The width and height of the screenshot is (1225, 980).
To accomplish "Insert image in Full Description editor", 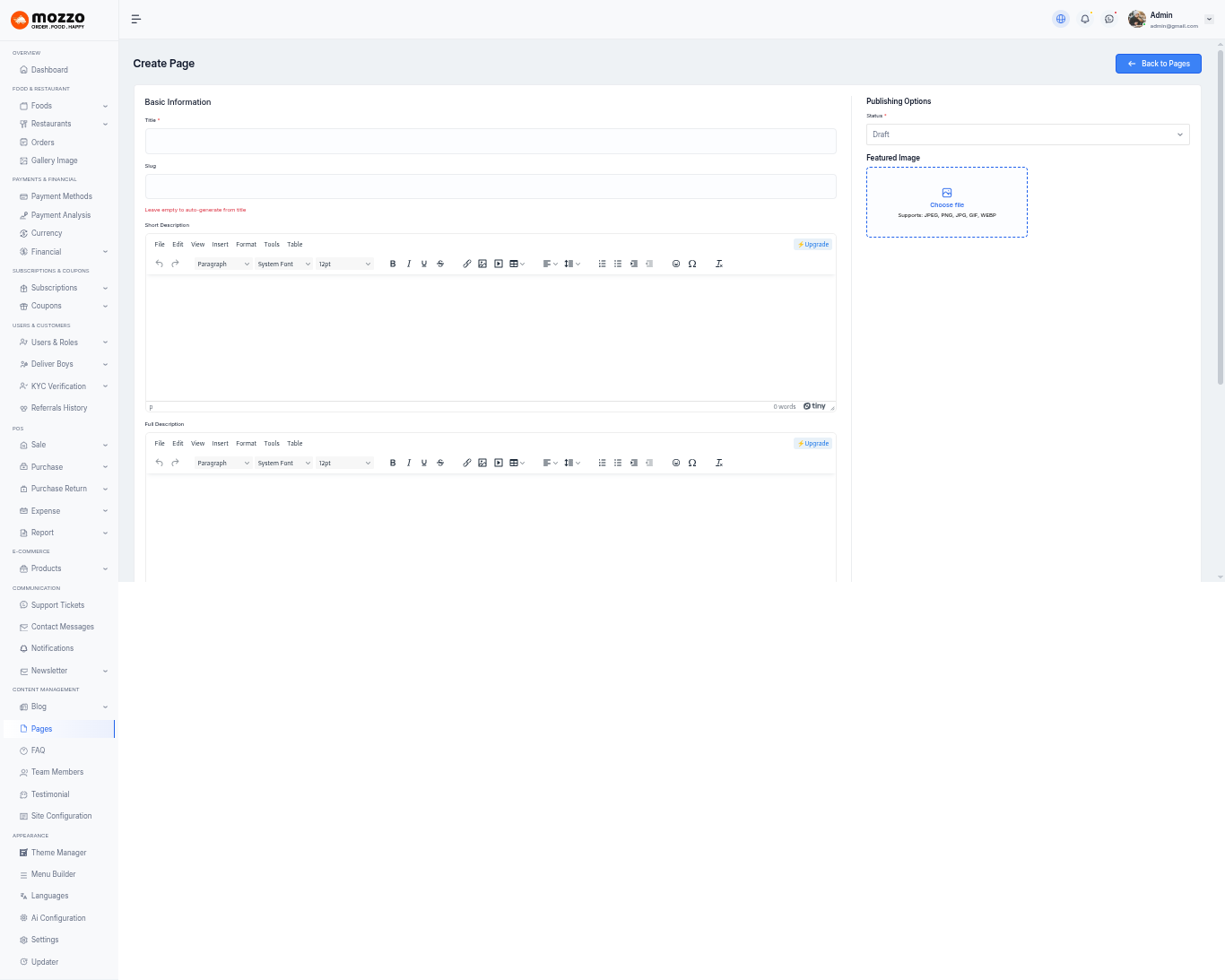I will coord(482,463).
